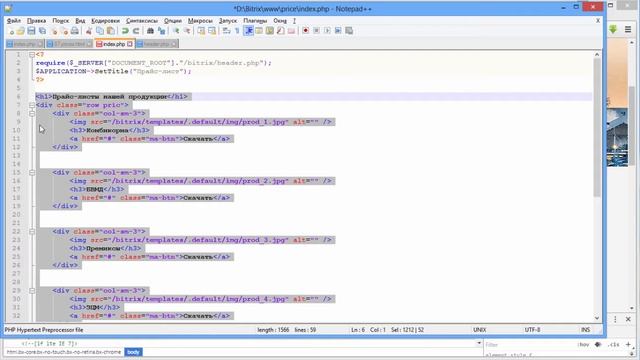The image size is (640, 360).
Task: Click the Save recorded macro icon
Action: (349, 31)
